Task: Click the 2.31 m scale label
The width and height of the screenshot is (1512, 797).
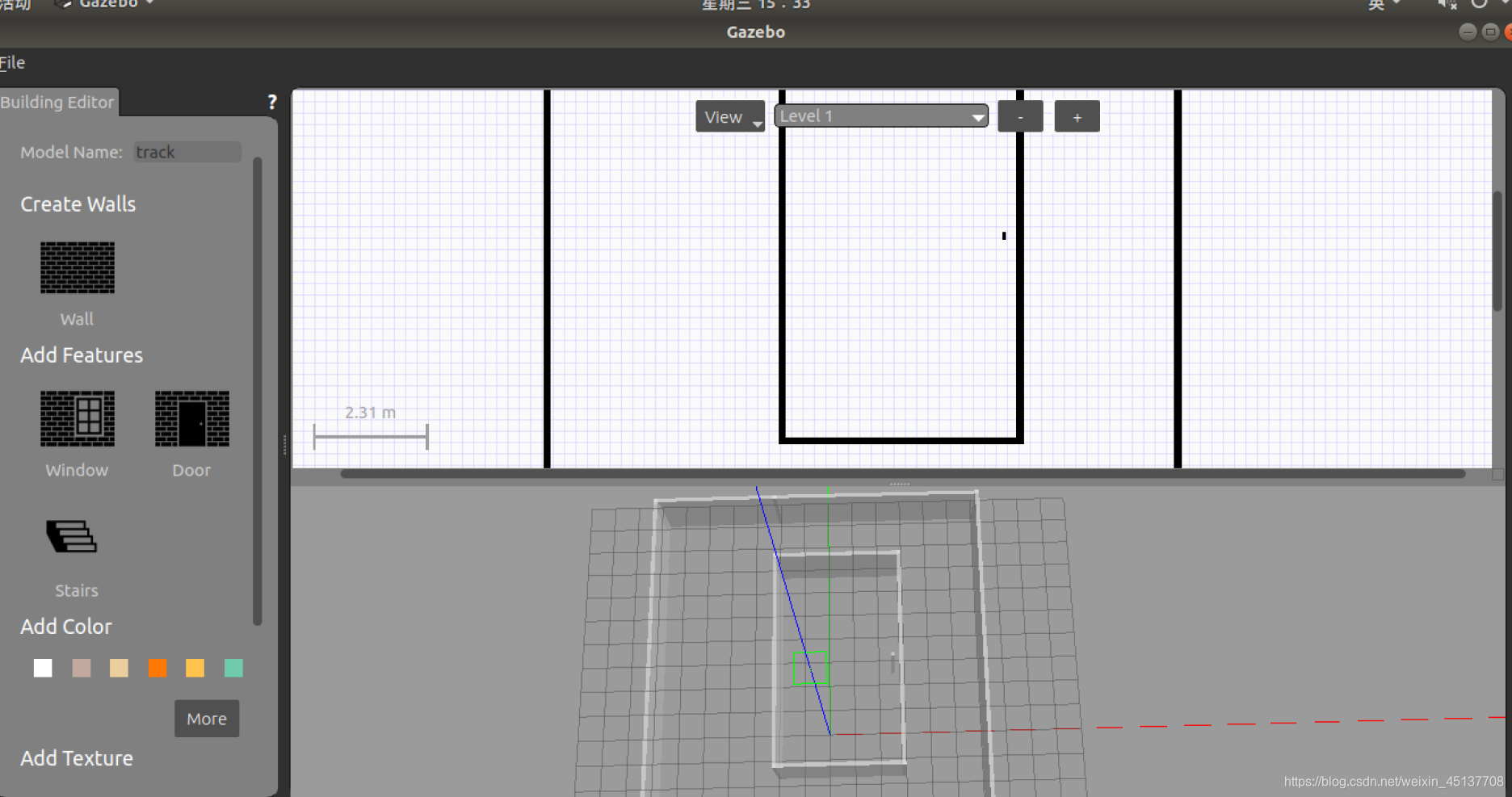Action: click(370, 413)
